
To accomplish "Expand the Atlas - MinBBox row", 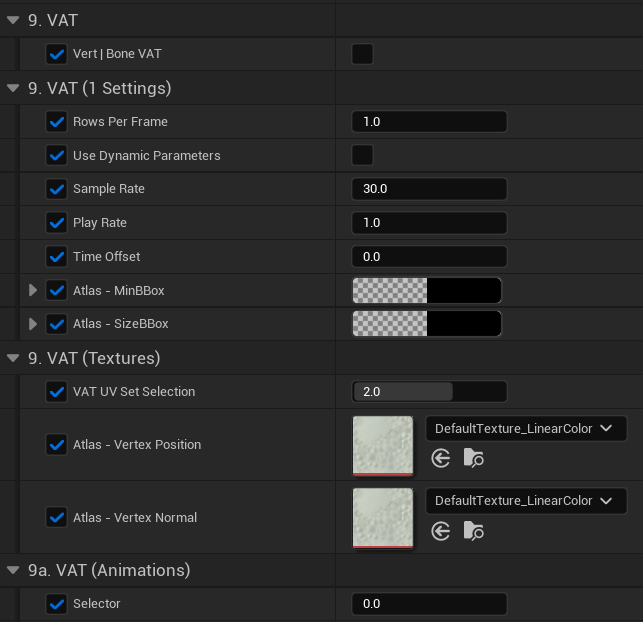I will (33, 290).
